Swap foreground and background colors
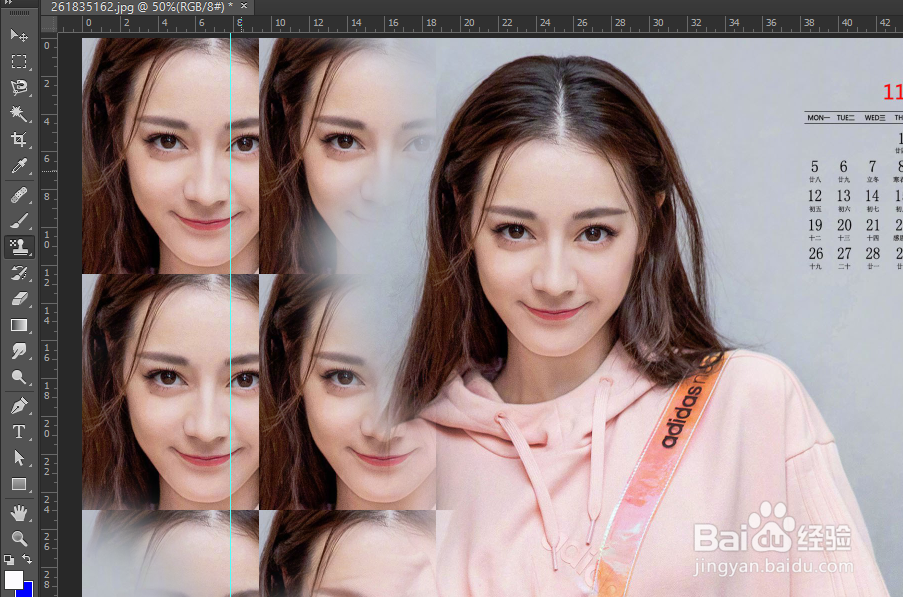 [27, 559]
